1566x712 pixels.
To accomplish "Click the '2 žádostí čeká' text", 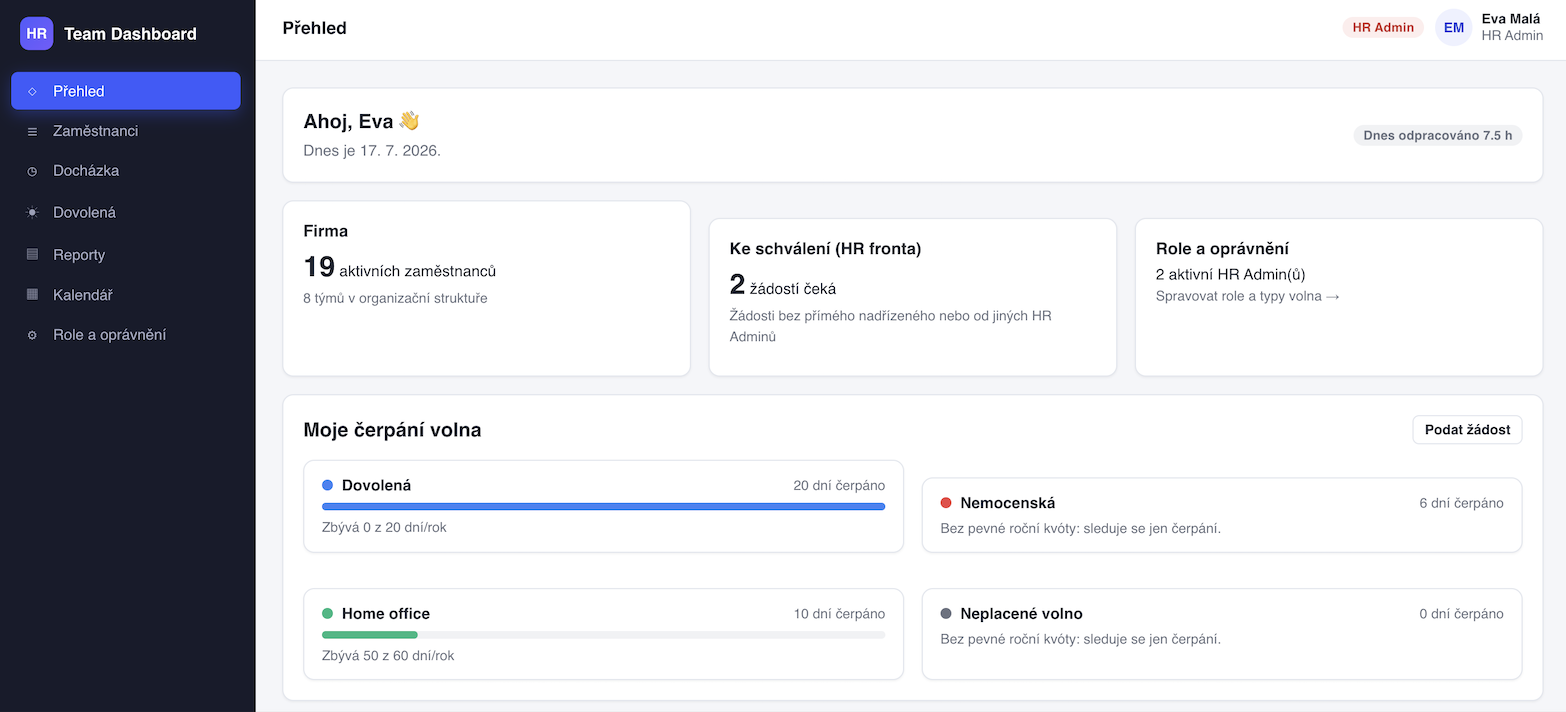I will point(783,285).
